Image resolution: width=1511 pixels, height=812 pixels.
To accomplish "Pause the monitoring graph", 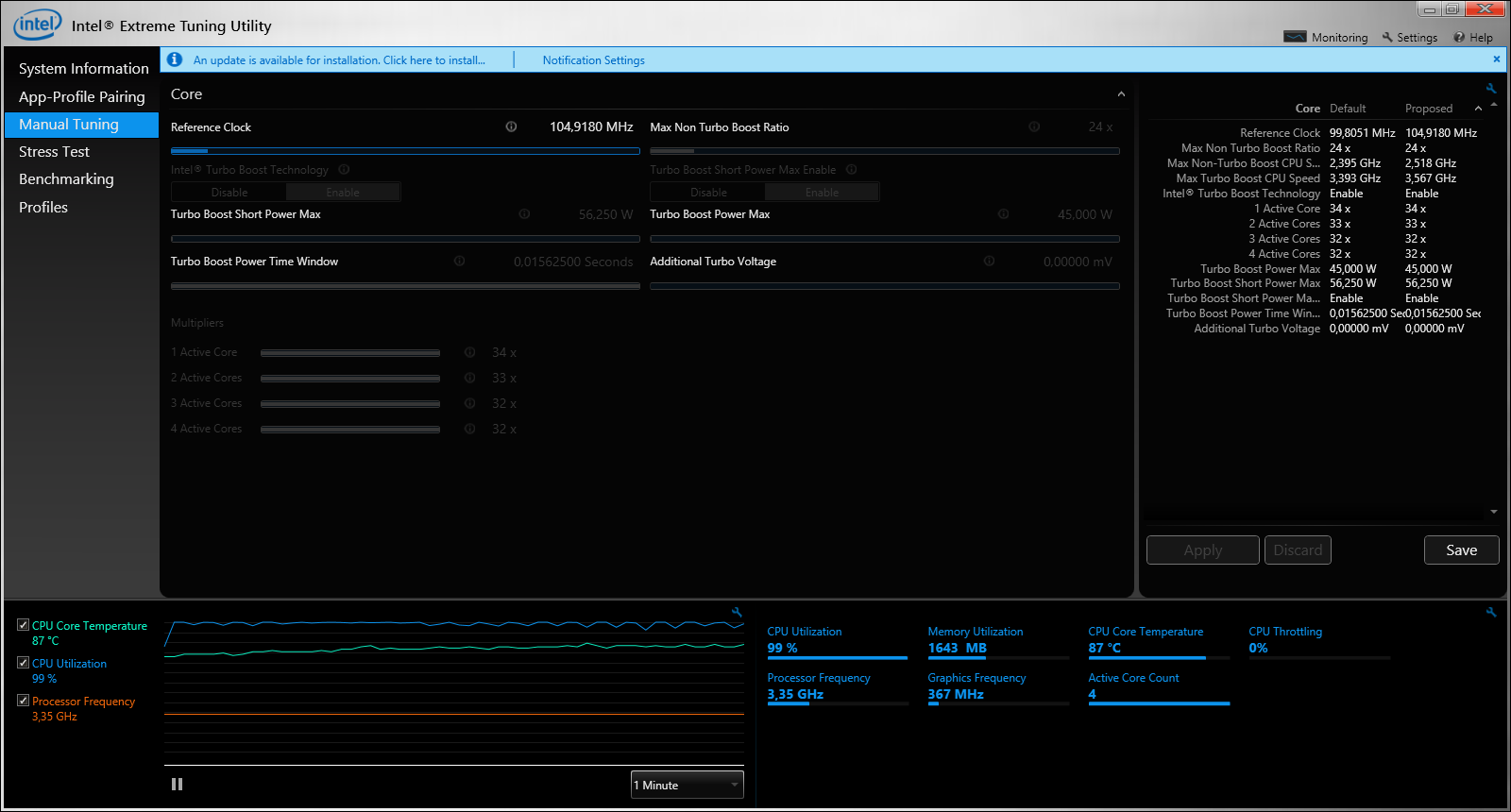I will point(177,785).
